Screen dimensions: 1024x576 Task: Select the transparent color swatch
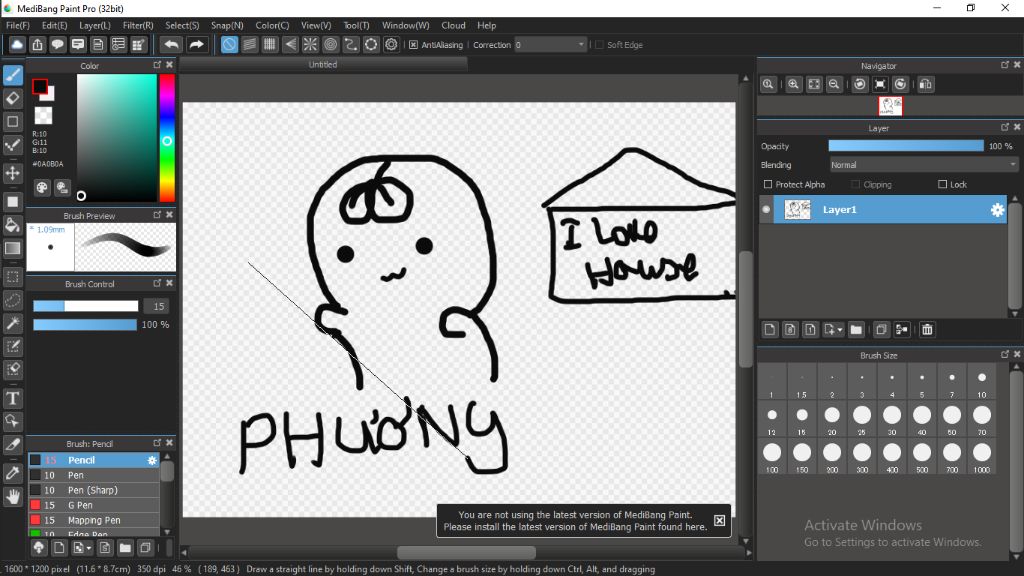click(x=43, y=116)
